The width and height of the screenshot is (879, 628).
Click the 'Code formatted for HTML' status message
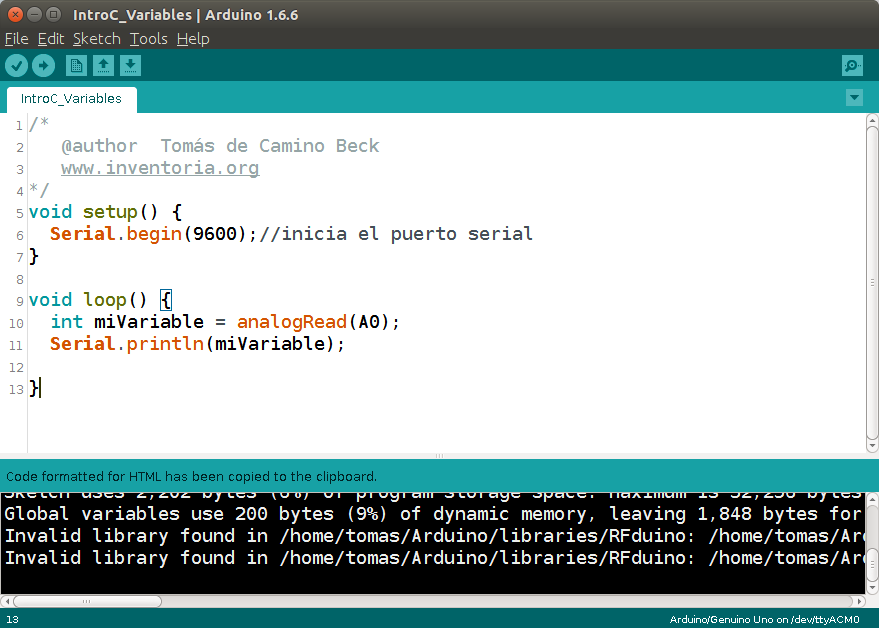click(191, 477)
